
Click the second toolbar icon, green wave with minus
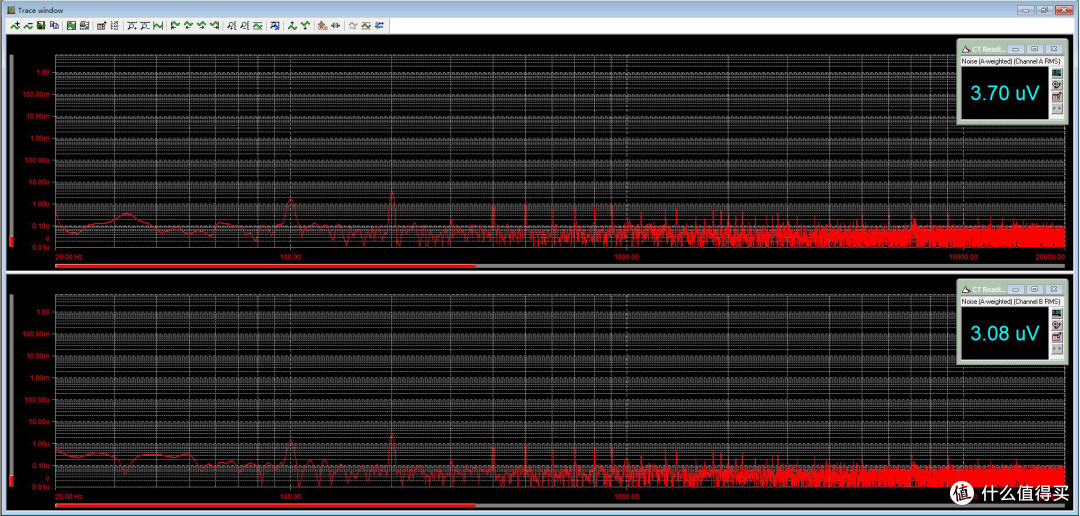pyautogui.click(x=28, y=26)
